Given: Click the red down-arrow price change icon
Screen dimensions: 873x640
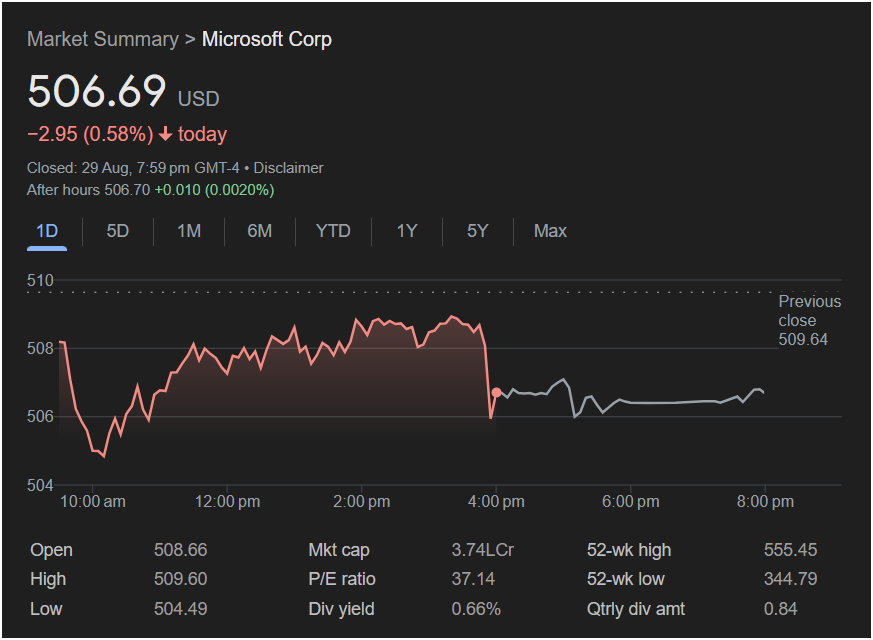Looking at the screenshot, I should [166, 134].
